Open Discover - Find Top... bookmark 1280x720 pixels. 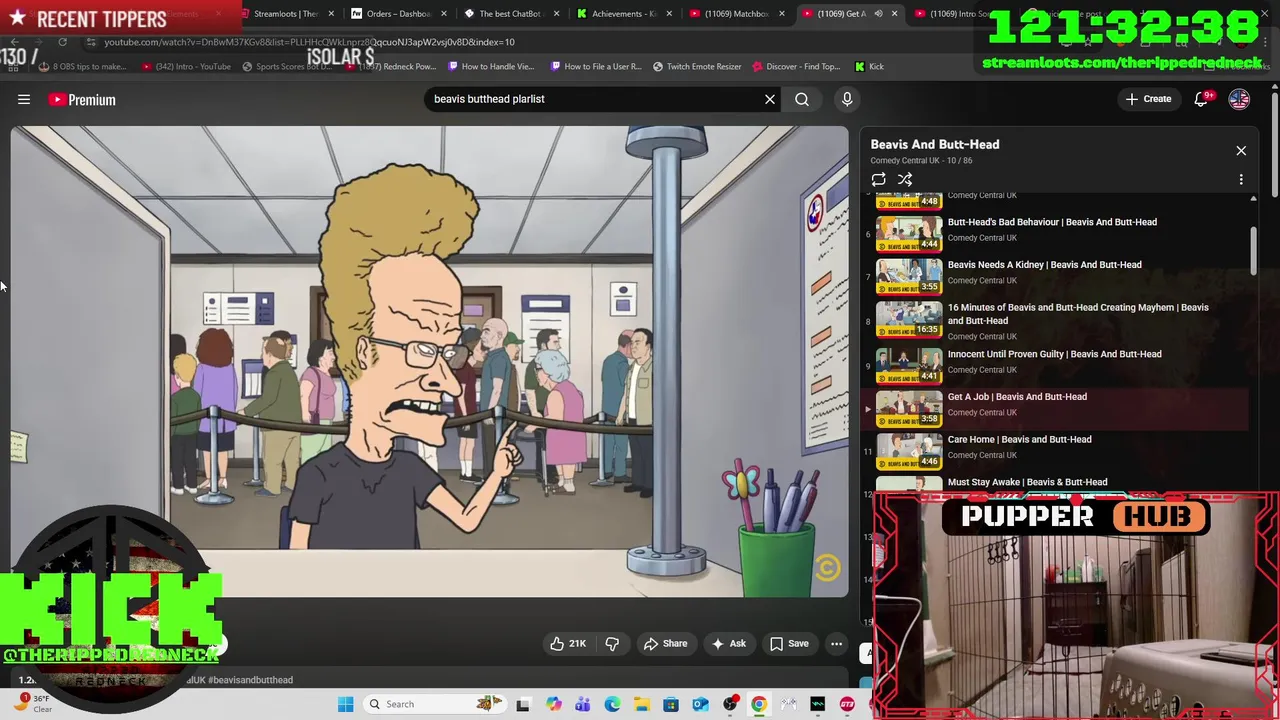click(796, 67)
